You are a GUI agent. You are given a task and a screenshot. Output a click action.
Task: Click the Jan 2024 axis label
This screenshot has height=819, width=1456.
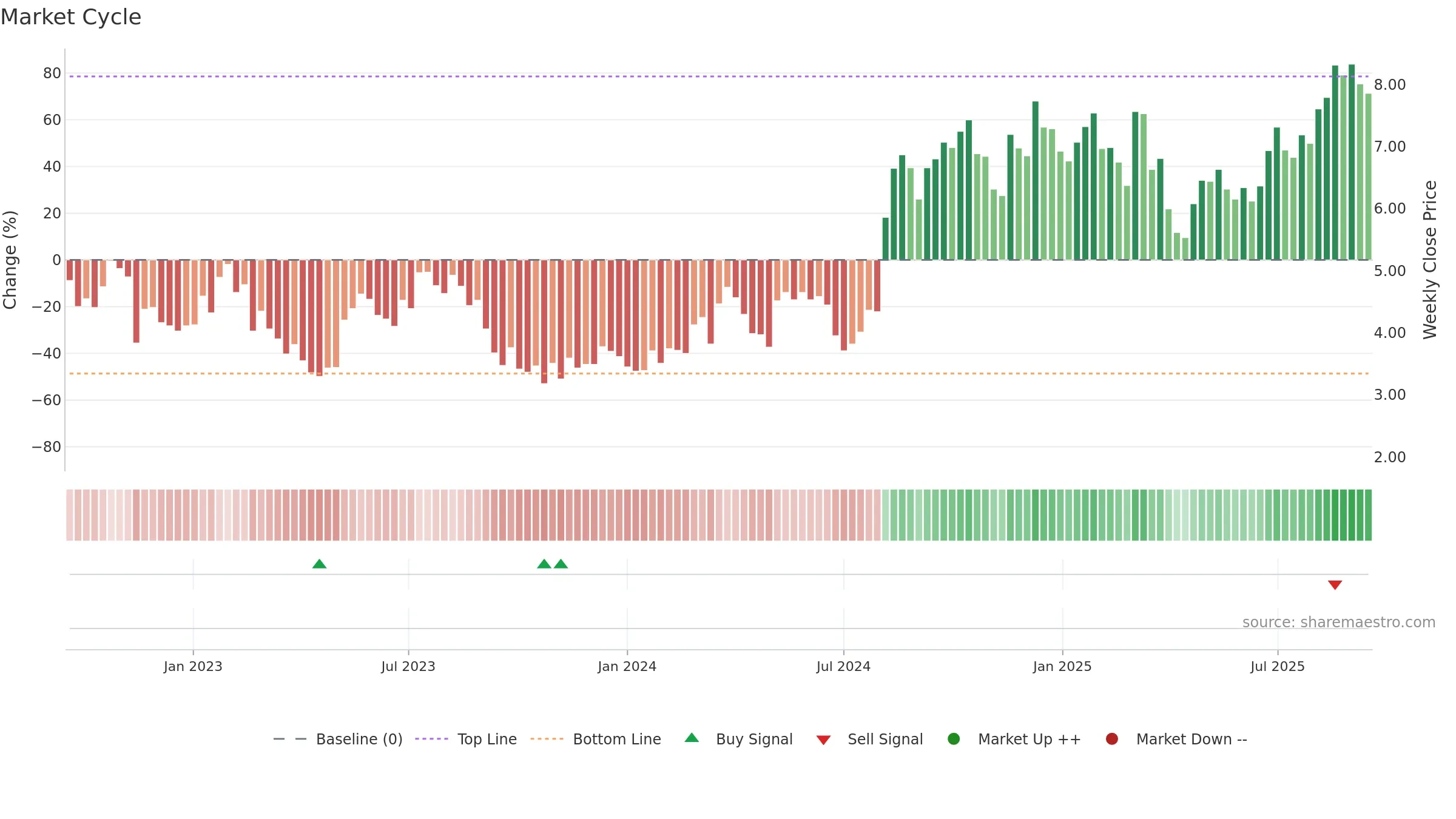(x=627, y=667)
